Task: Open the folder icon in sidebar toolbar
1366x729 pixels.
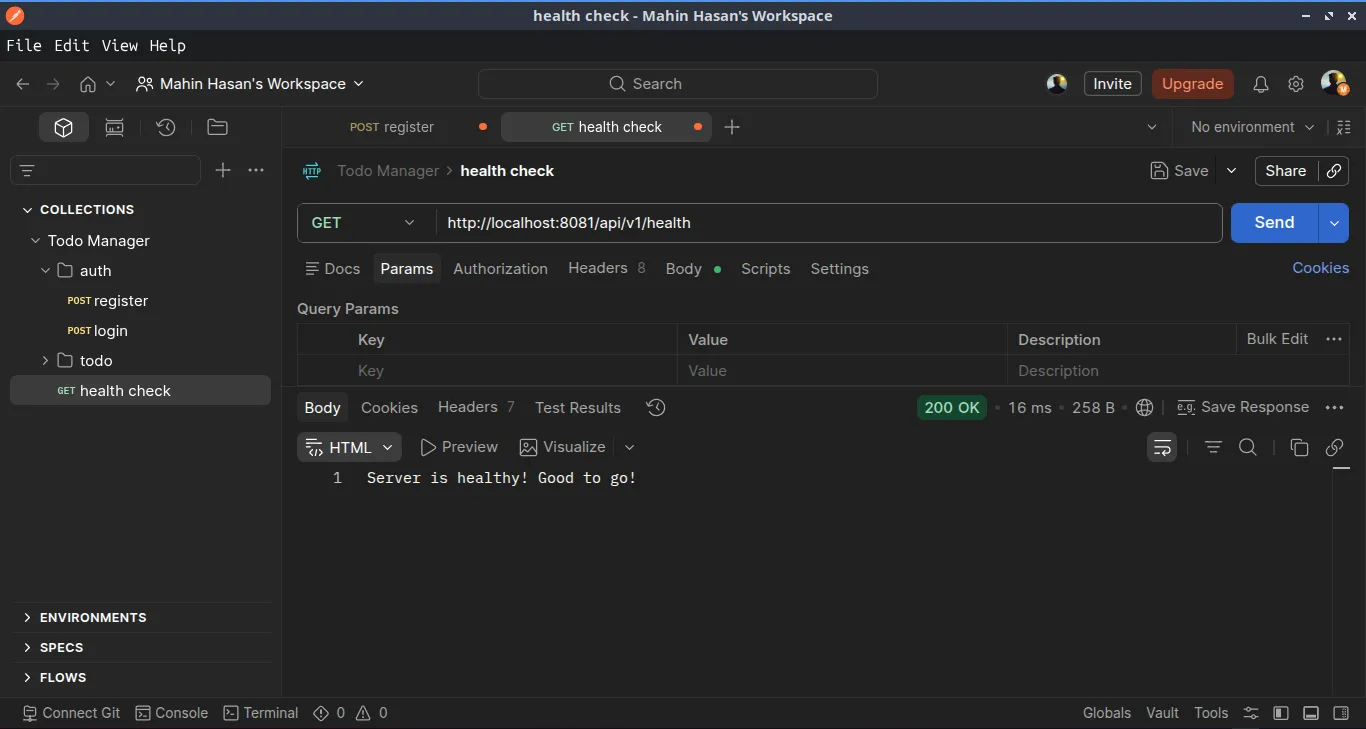Action: pos(217,127)
